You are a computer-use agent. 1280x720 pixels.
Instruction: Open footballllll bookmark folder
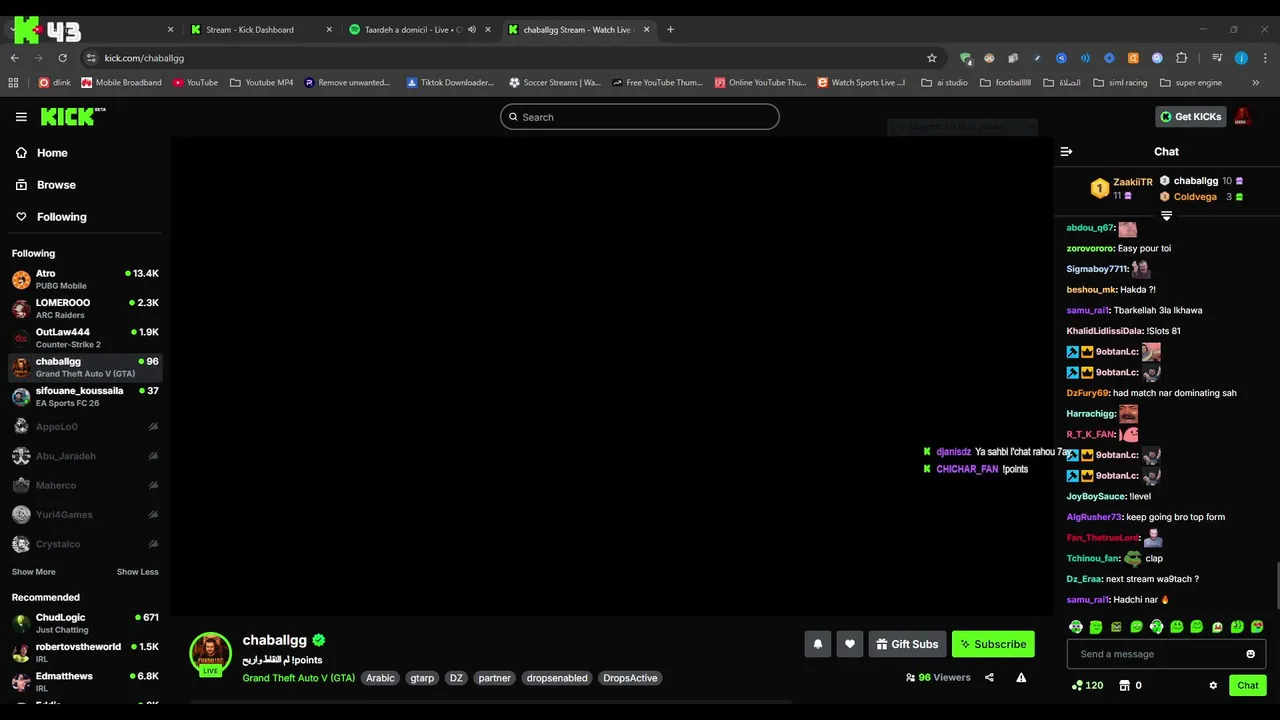click(x=1004, y=83)
